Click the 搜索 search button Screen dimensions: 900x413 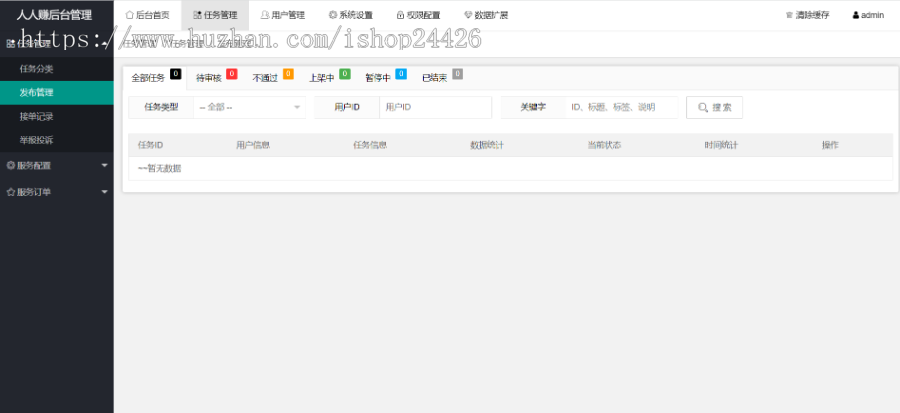715,107
